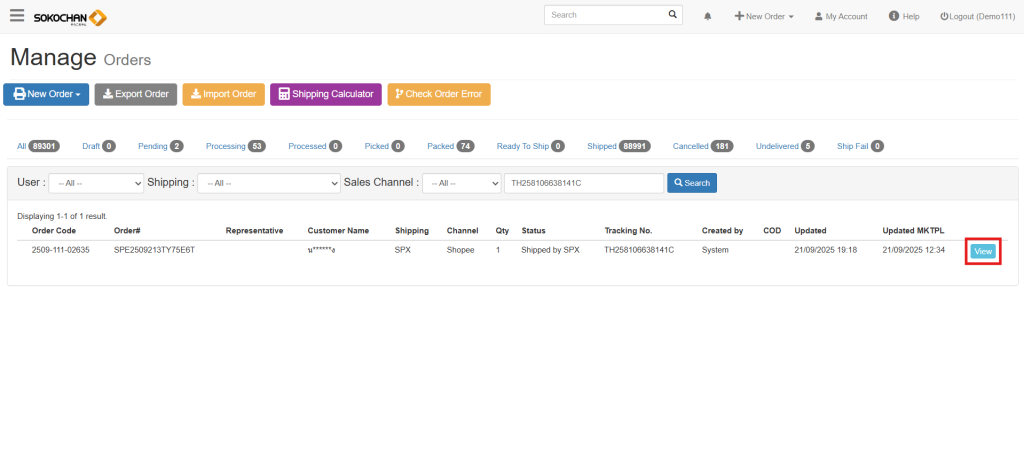The height and width of the screenshot is (463, 1024).
Task: Open the Sales Channel filter dropdown
Action: [x=461, y=183]
